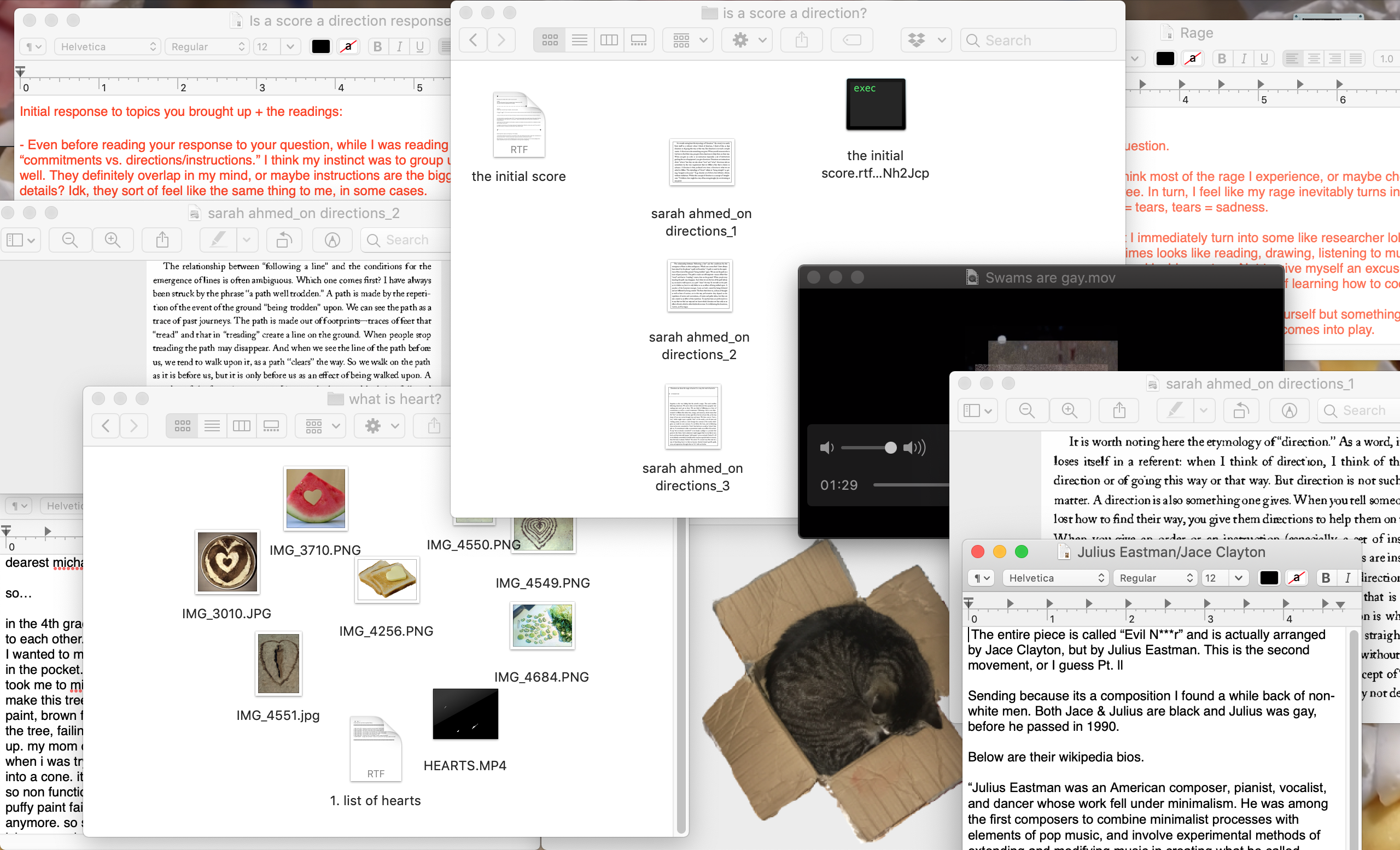The image size is (1400, 850).
Task: Click Rotate in 'sarah ahmed_on directions_2' window
Action: 284,239
